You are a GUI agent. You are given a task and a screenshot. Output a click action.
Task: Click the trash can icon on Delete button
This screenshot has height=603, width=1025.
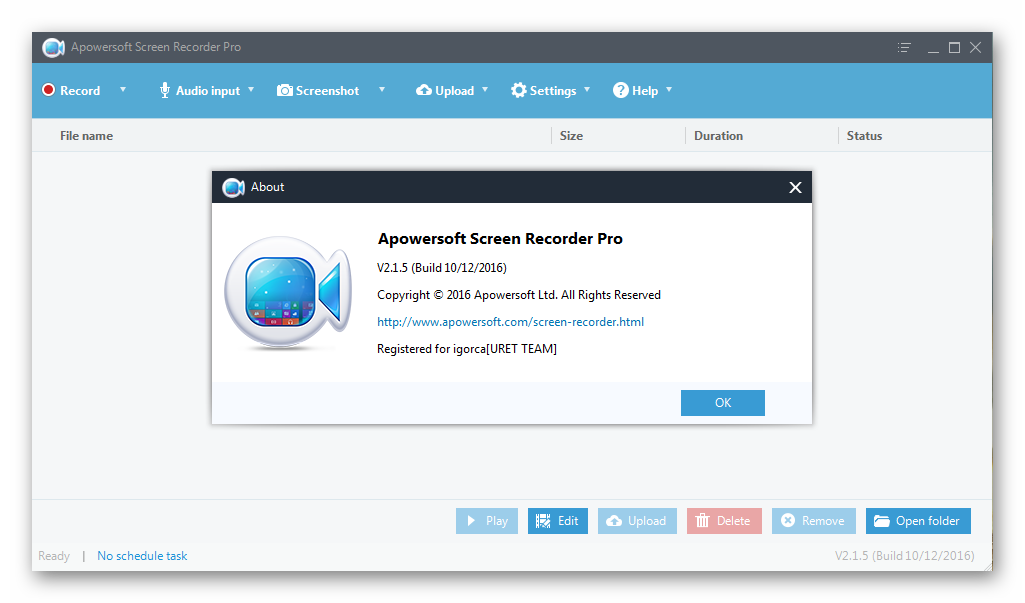point(703,521)
